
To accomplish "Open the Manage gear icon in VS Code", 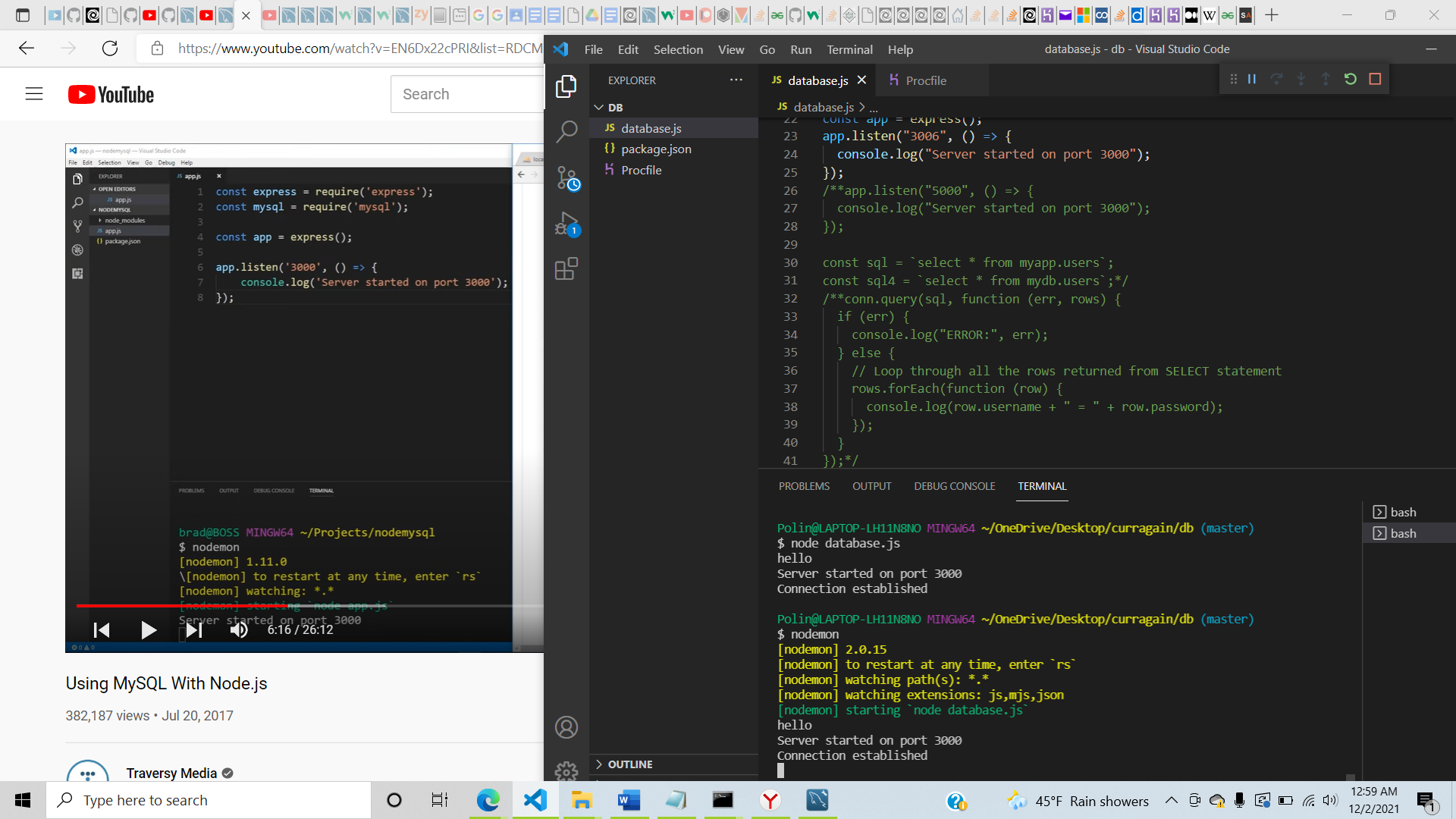I will point(566,770).
